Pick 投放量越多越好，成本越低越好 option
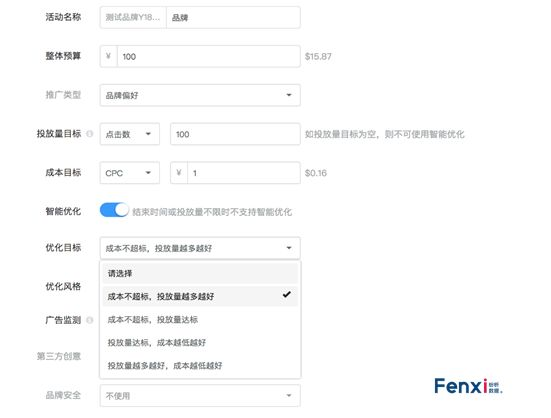 coord(200,366)
